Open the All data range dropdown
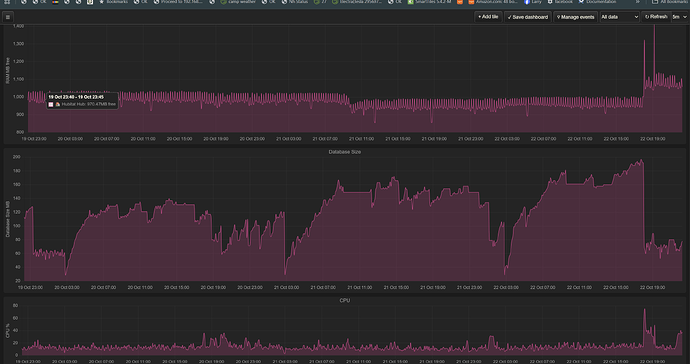The height and width of the screenshot is (364, 690). 619,17
